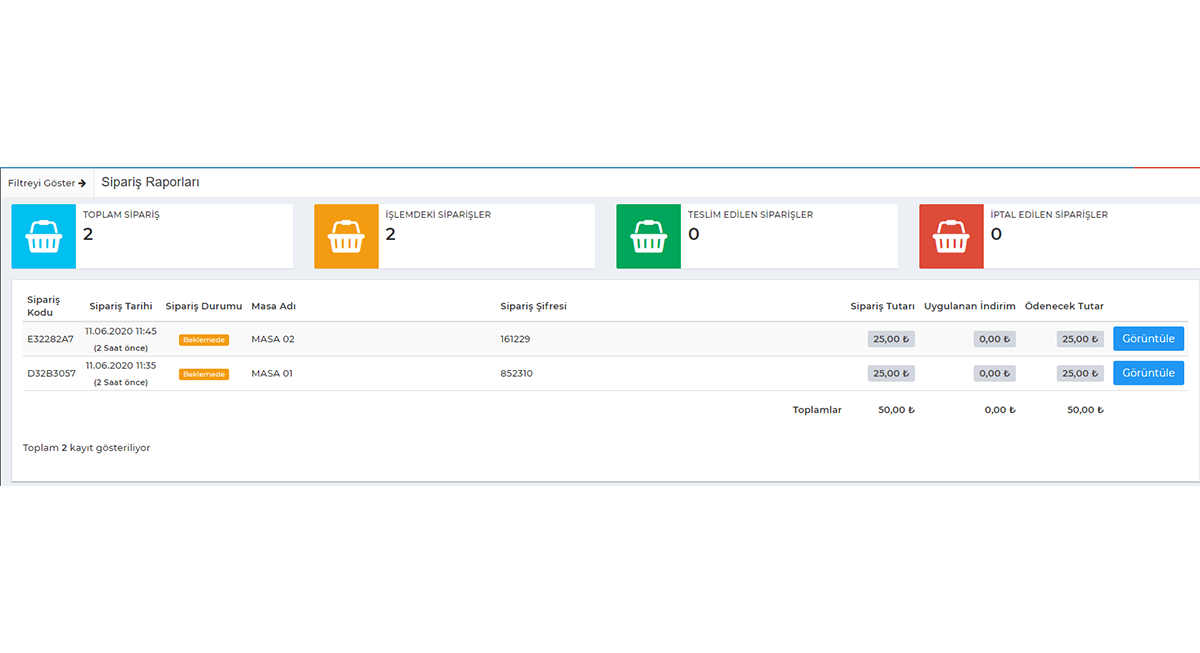Select order code E32282A7
The height and width of the screenshot is (653, 1200).
pos(50,339)
